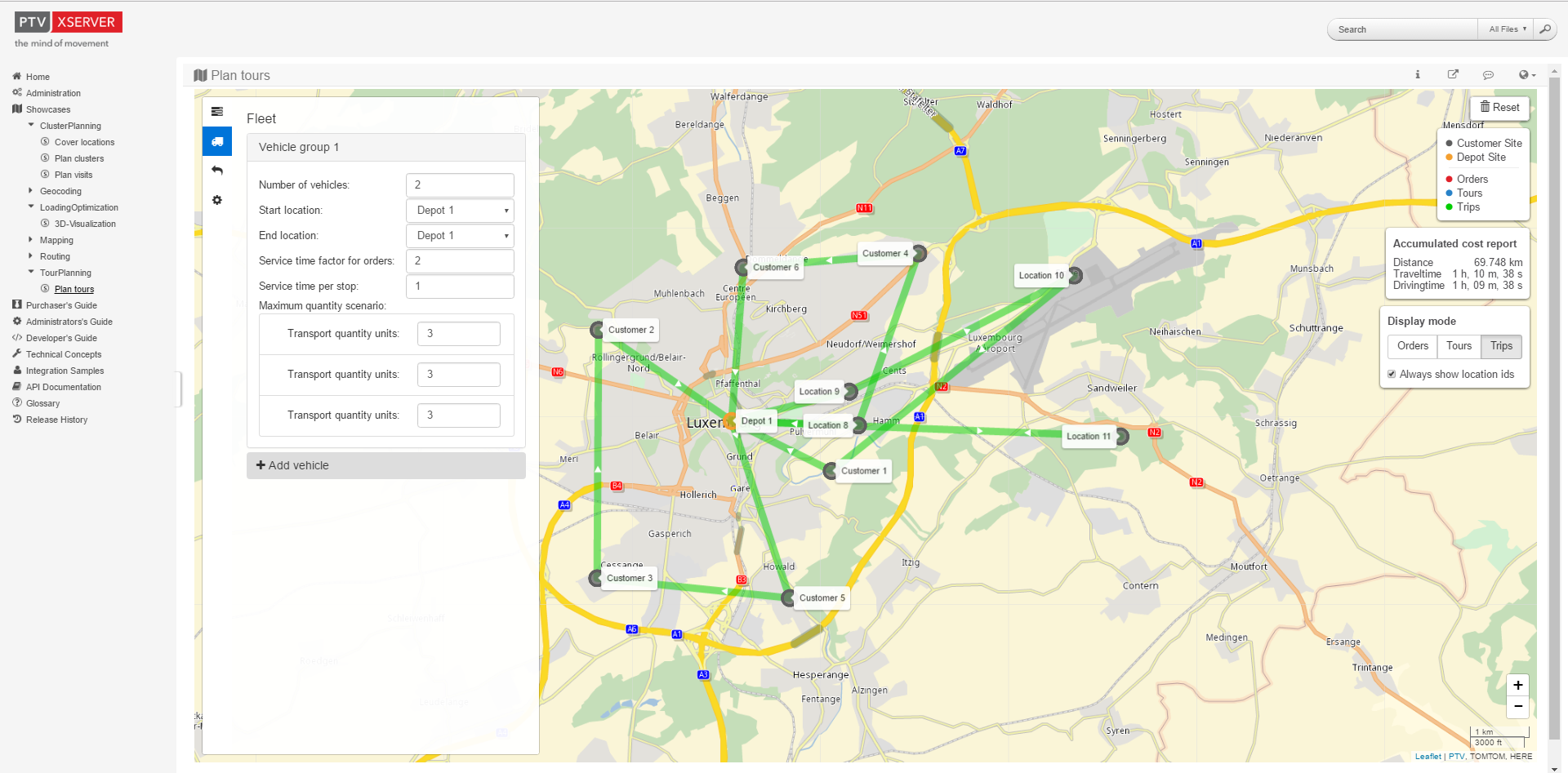
Task: Open the Fleet vehicle icon tab
Action: pyautogui.click(x=217, y=141)
